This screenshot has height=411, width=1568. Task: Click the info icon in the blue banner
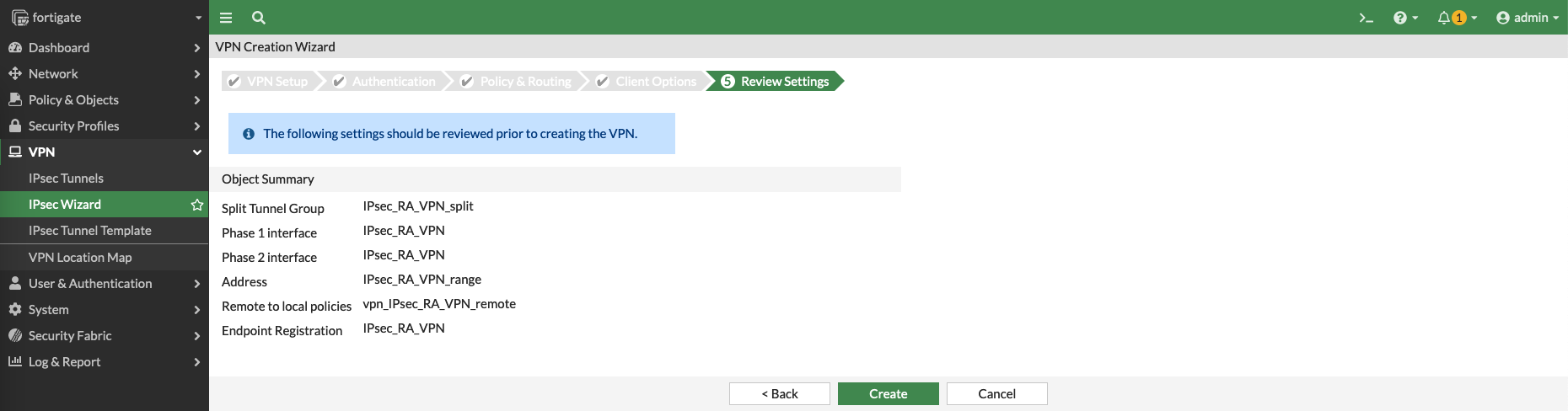coord(249,134)
